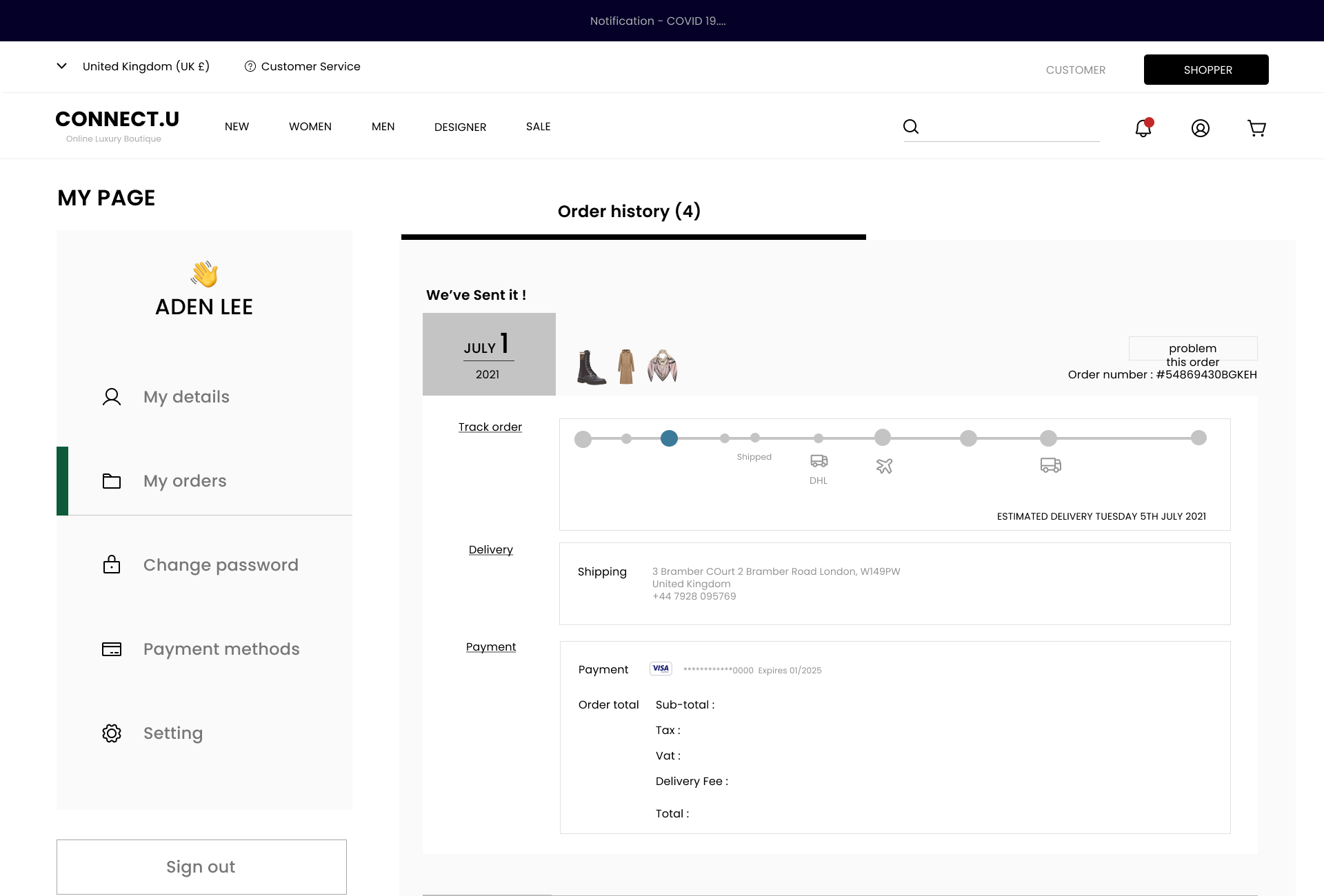Select the Order history (4) tab

629,211
